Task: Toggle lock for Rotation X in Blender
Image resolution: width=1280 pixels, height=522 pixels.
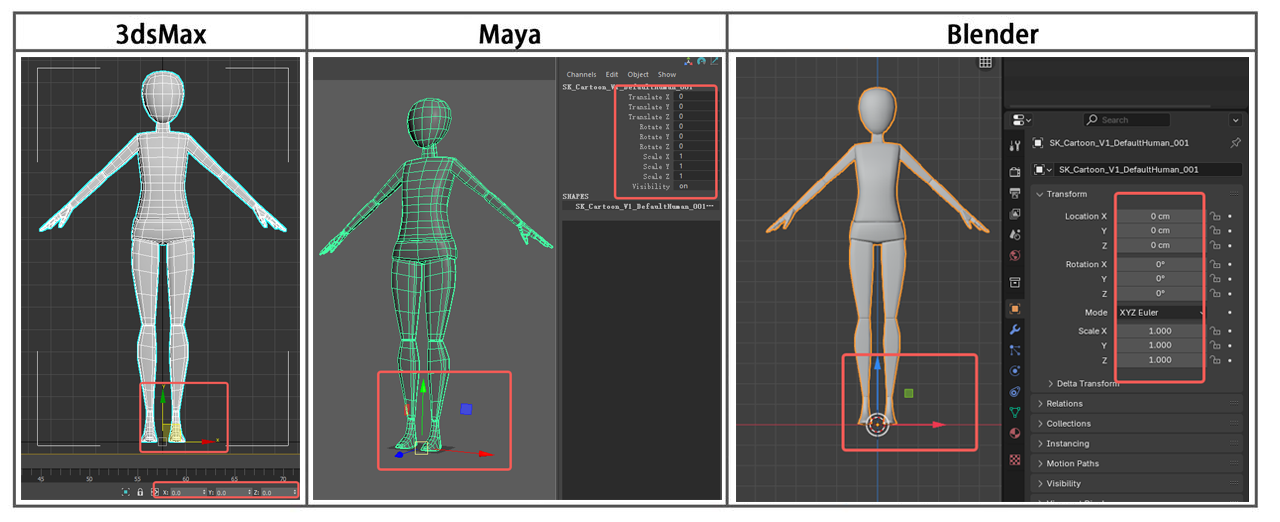Action: [1215, 264]
